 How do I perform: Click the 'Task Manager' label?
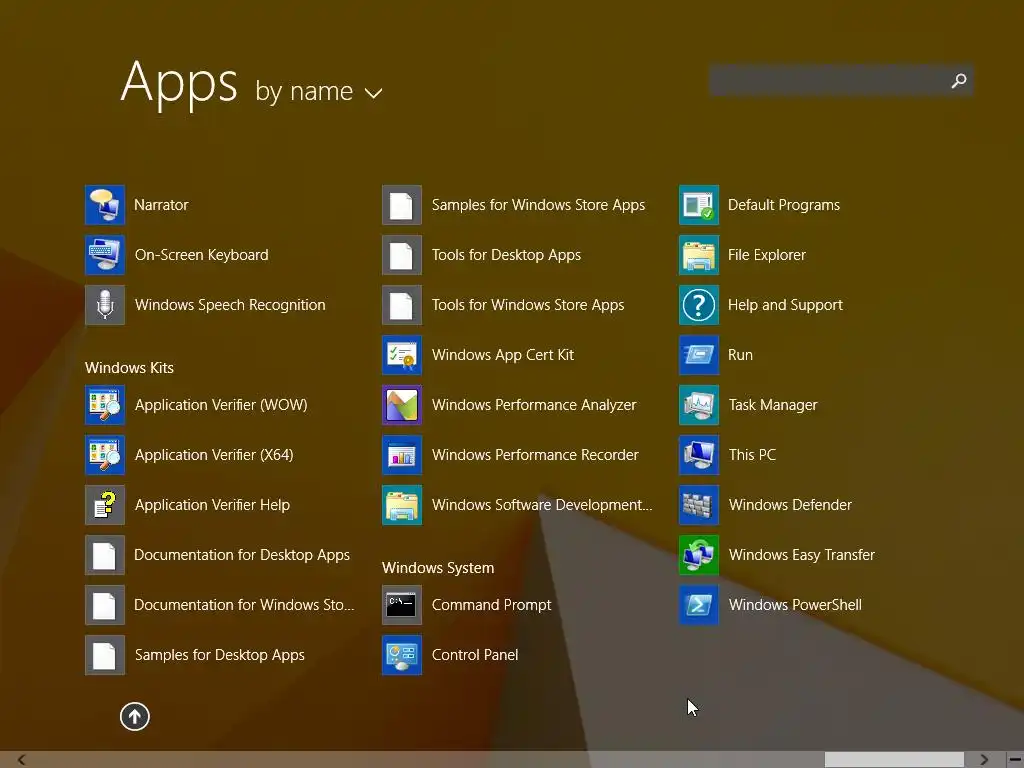773,405
